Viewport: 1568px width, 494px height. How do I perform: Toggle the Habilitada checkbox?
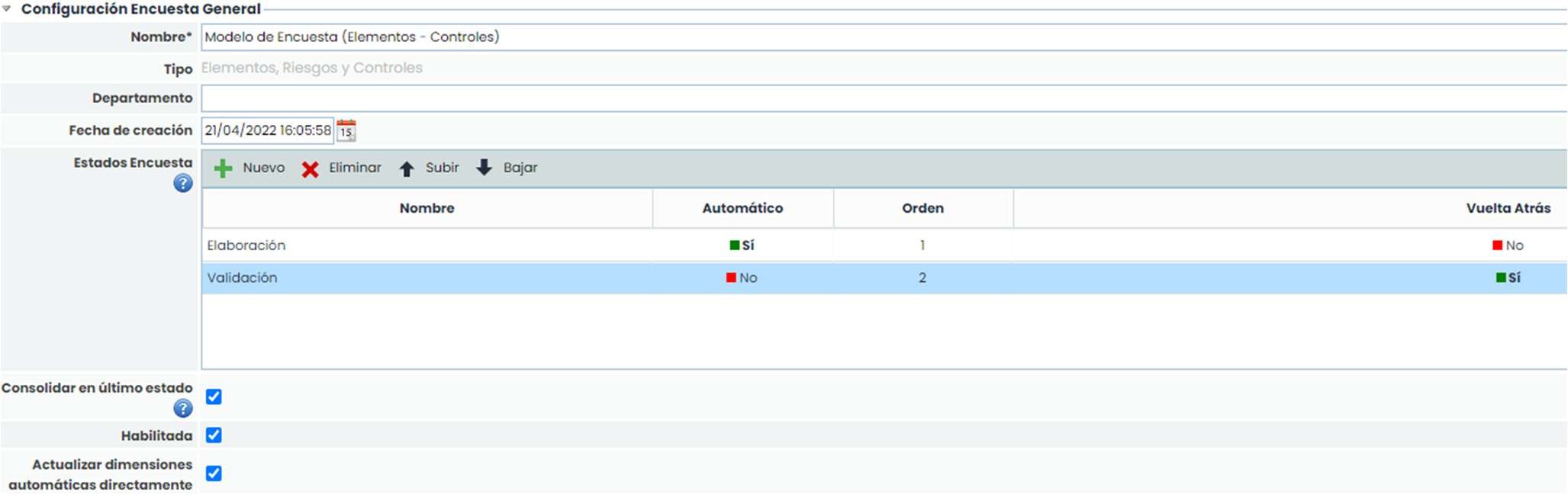[x=214, y=435]
